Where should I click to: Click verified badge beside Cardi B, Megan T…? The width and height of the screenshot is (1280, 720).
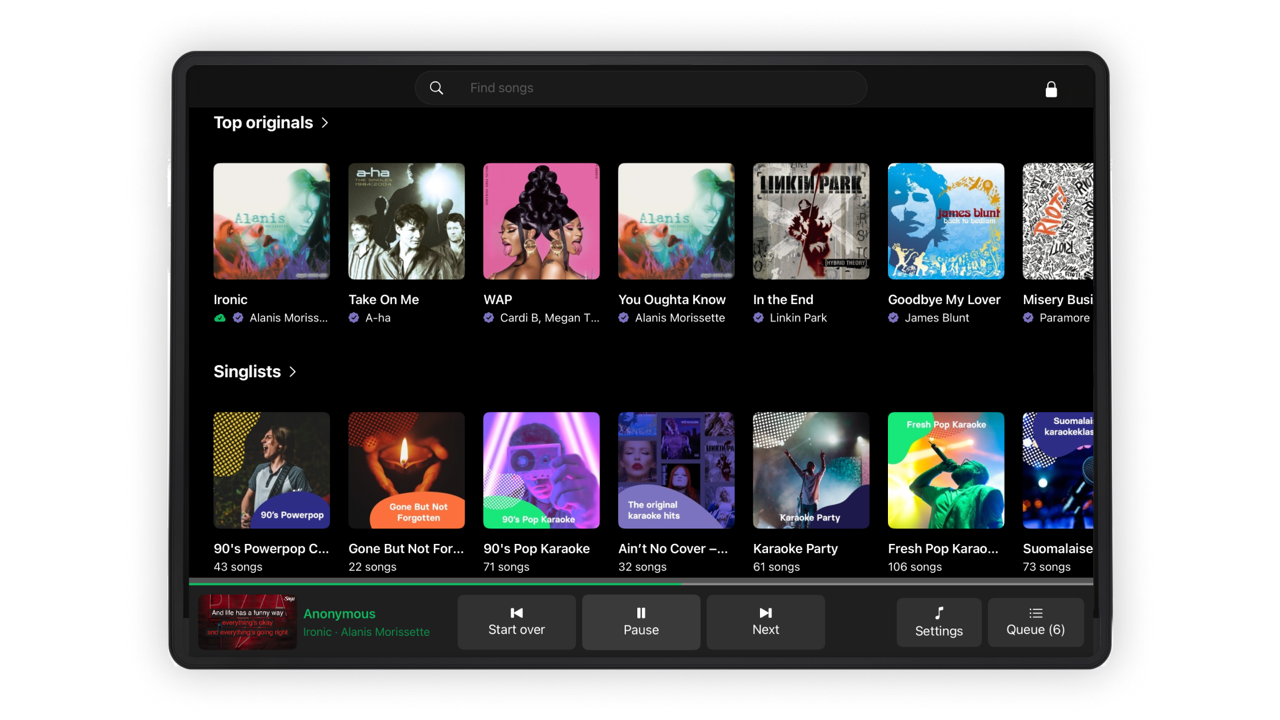tap(489, 318)
